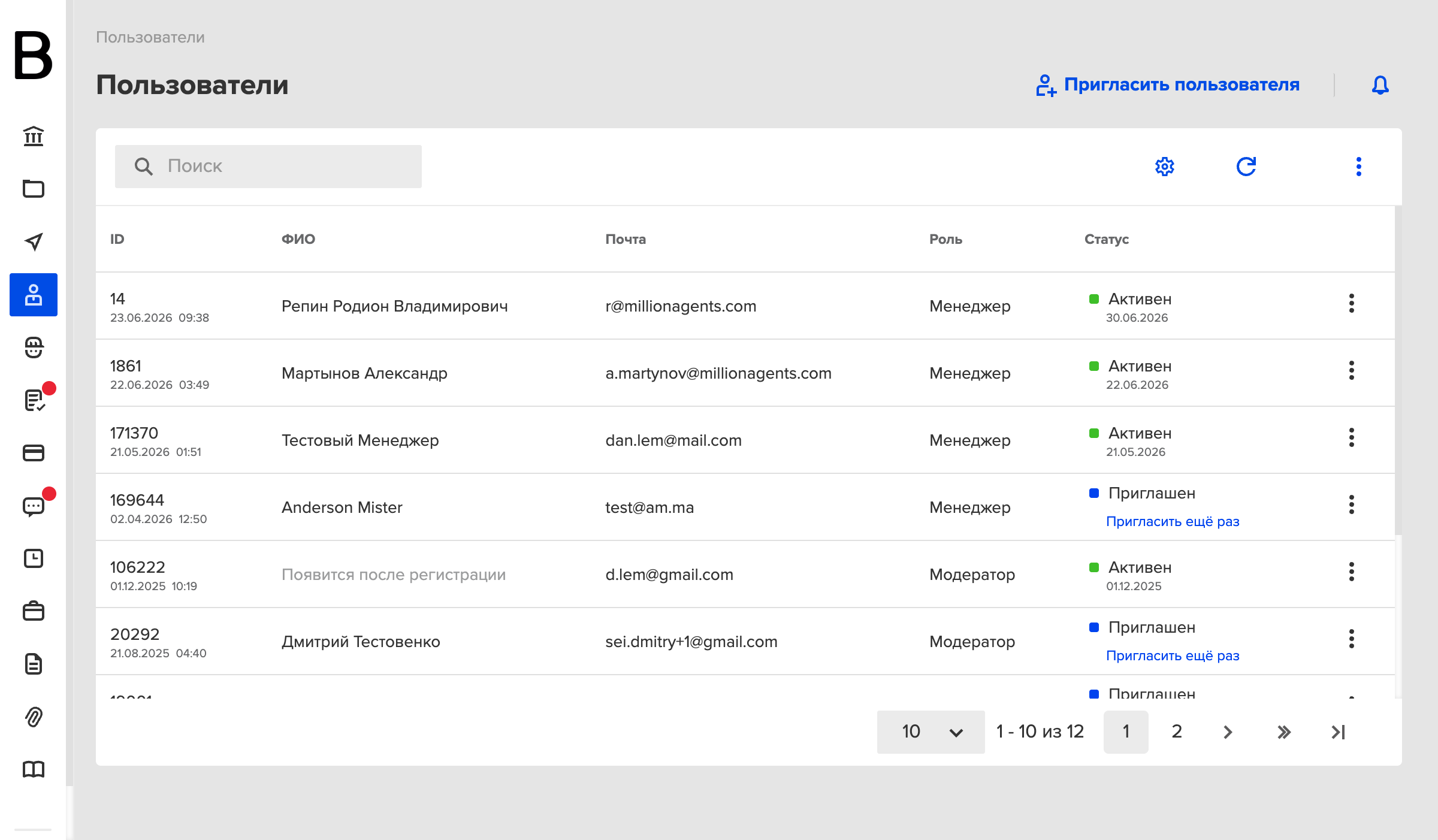Image resolution: width=1438 pixels, height=840 pixels.
Task: Open row actions for Тестовый Менеджер
Action: [1352, 437]
